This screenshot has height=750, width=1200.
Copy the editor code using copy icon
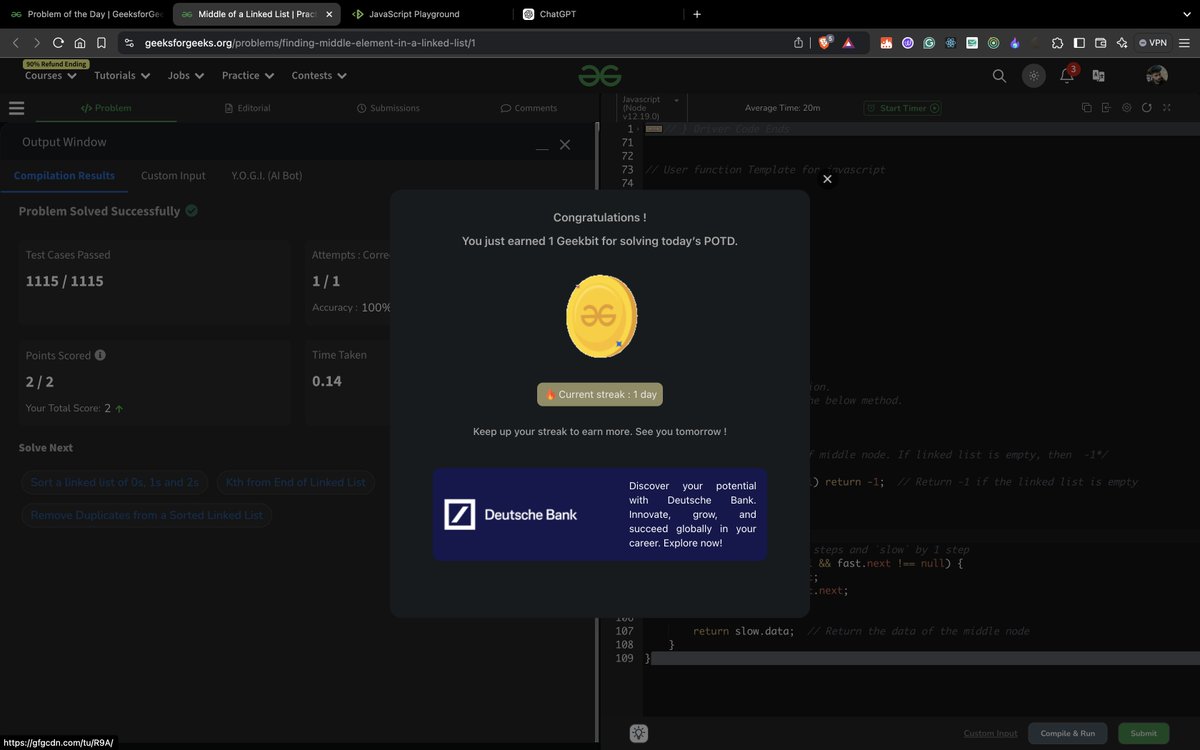pyautogui.click(x=1087, y=107)
